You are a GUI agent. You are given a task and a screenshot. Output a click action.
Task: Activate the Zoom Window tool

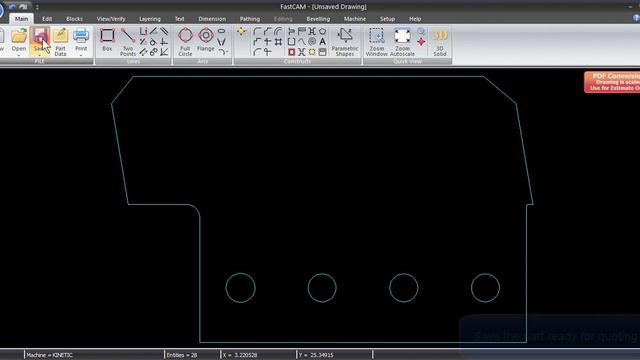coord(376,41)
